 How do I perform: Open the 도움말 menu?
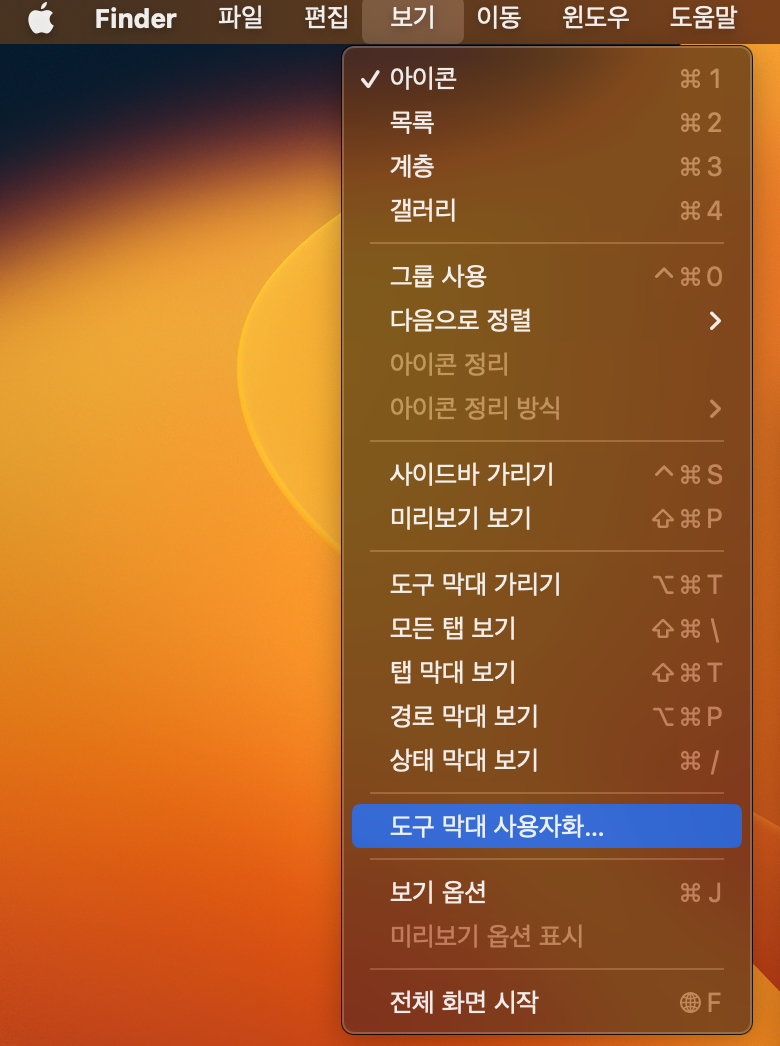(x=703, y=18)
